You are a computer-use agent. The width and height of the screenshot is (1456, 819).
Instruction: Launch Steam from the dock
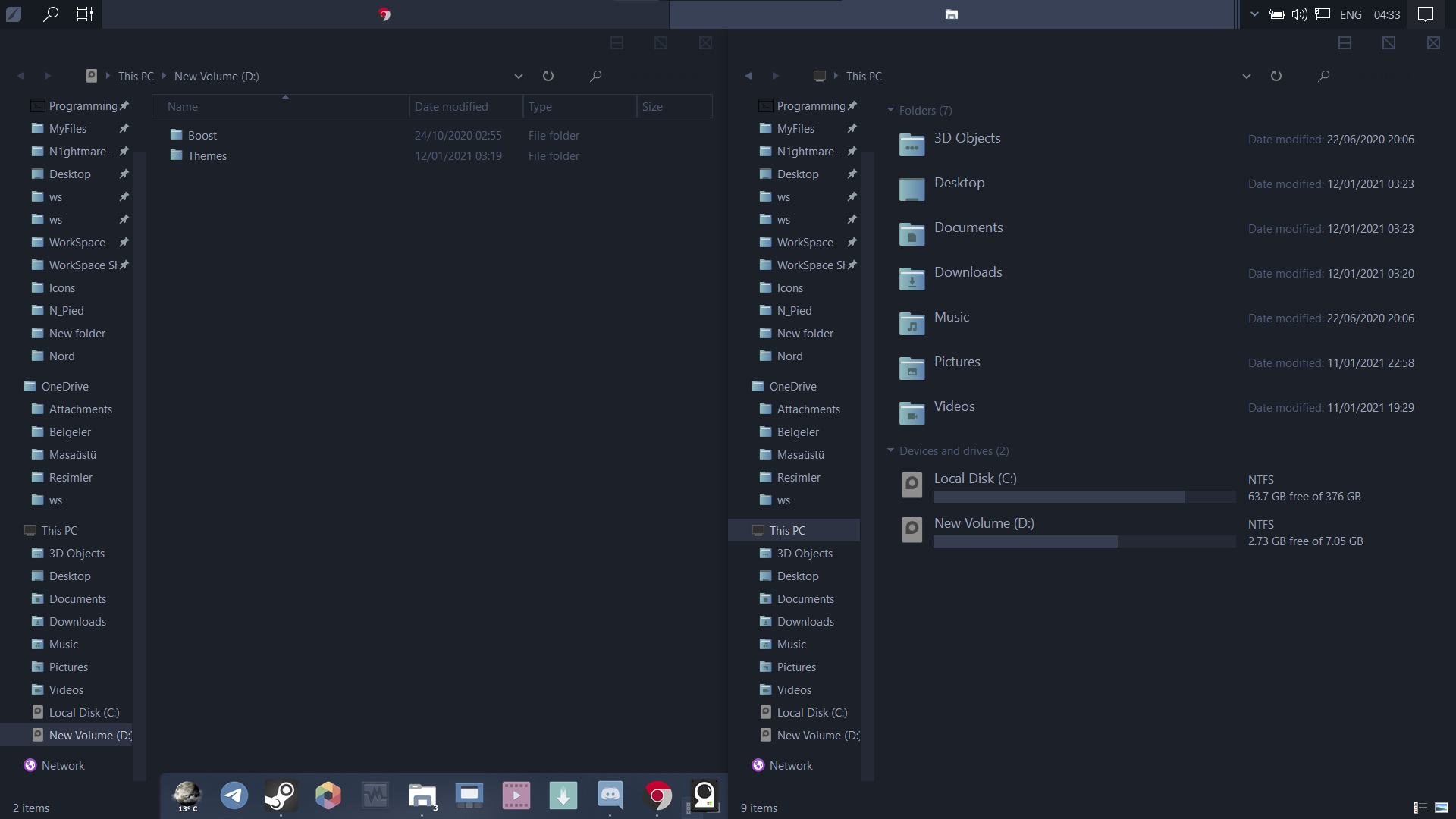[281, 795]
